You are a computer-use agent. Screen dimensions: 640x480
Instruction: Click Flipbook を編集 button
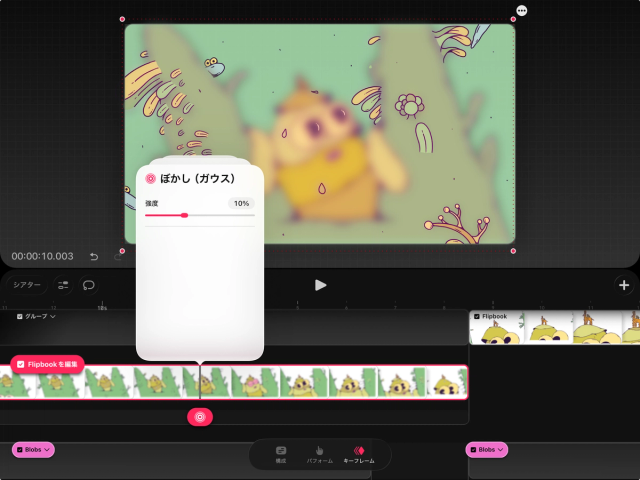click(47, 364)
